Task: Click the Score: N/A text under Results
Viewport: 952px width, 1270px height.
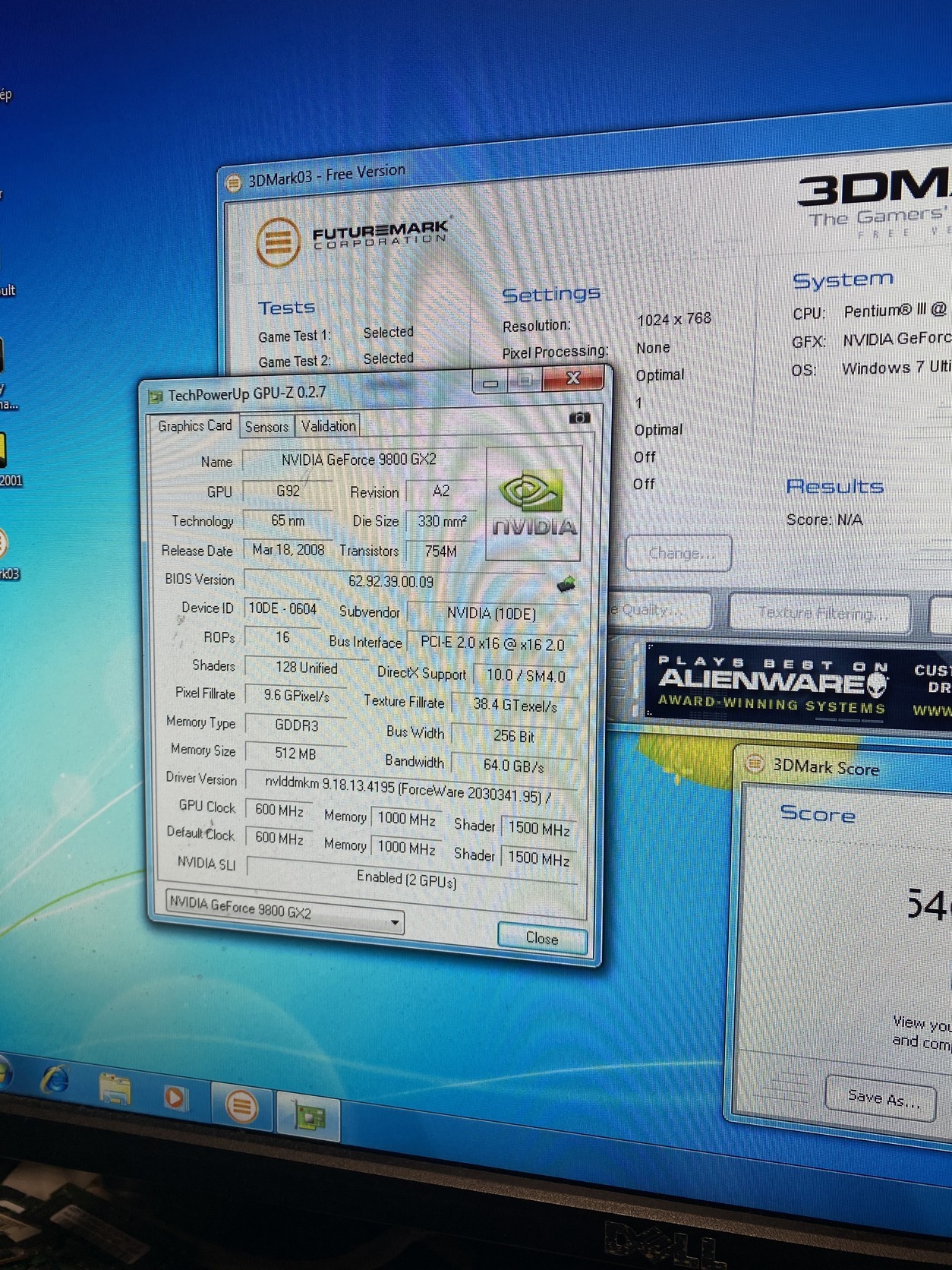Action: (824, 520)
